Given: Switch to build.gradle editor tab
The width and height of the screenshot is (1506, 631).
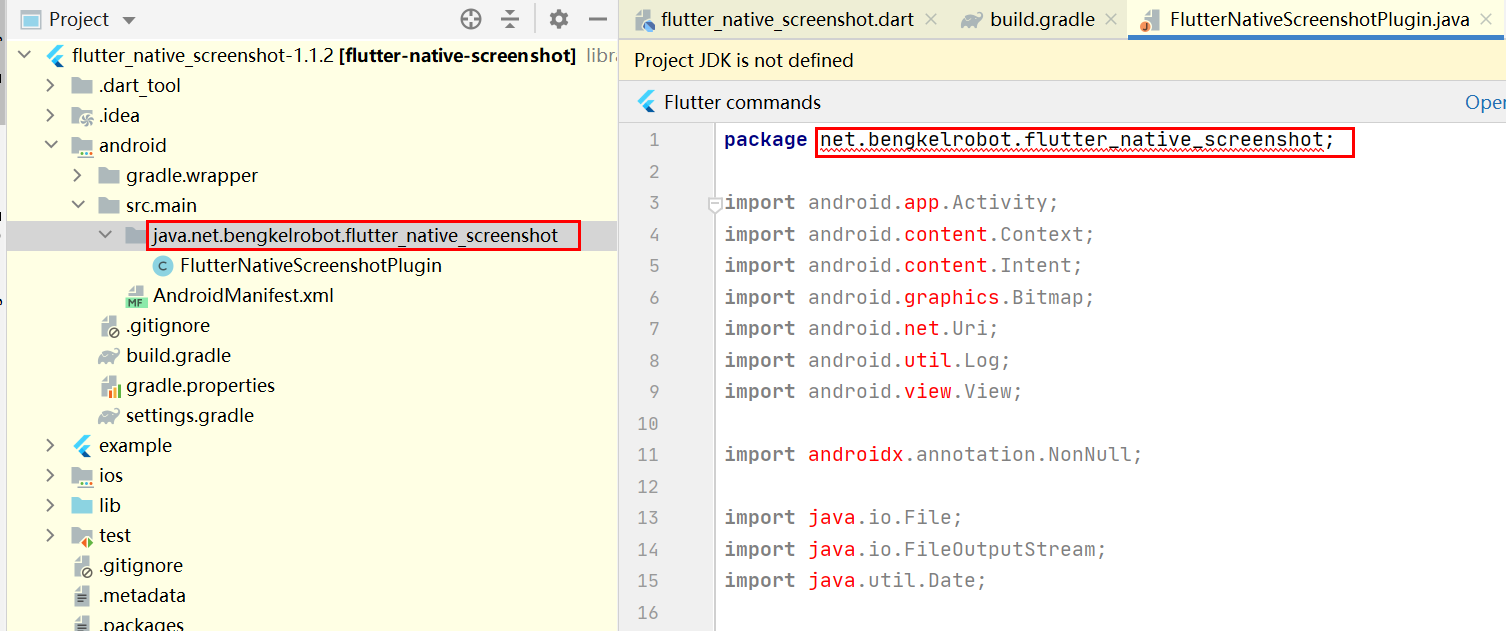Looking at the screenshot, I should point(1042,20).
